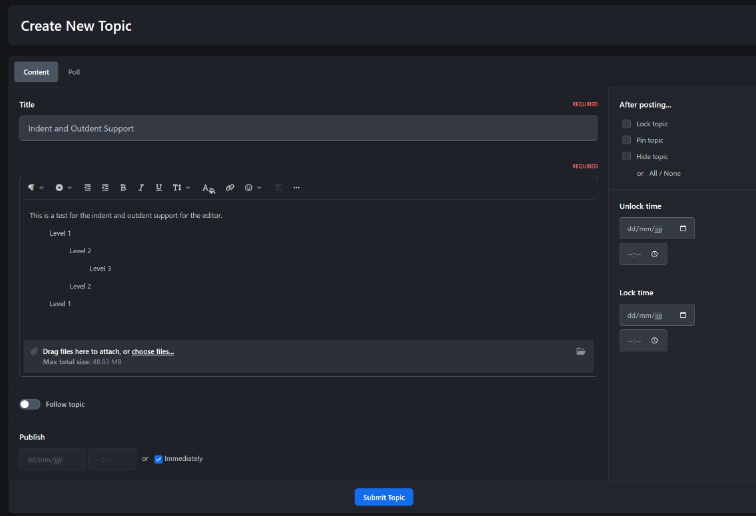
Task: Click the choose files link
Action: [153, 352]
